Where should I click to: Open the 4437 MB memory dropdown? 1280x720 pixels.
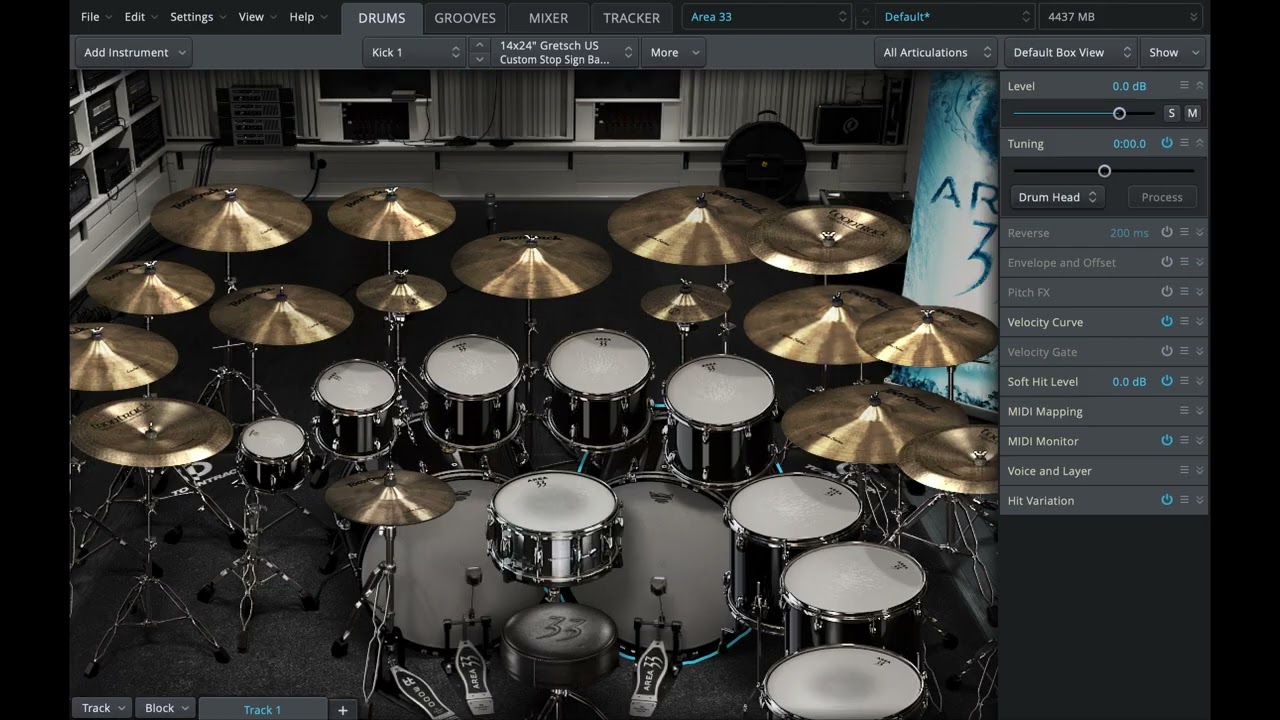(1121, 17)
